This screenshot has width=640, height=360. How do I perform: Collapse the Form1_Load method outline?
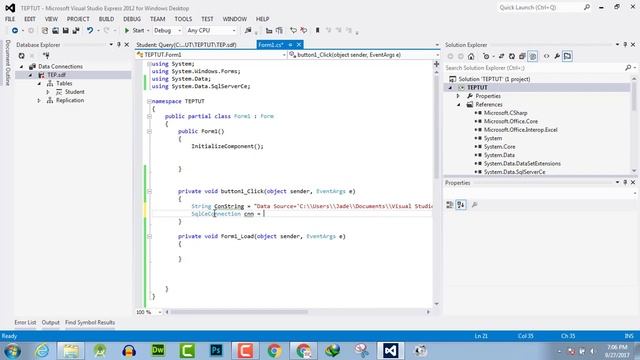tap(149, 236)
